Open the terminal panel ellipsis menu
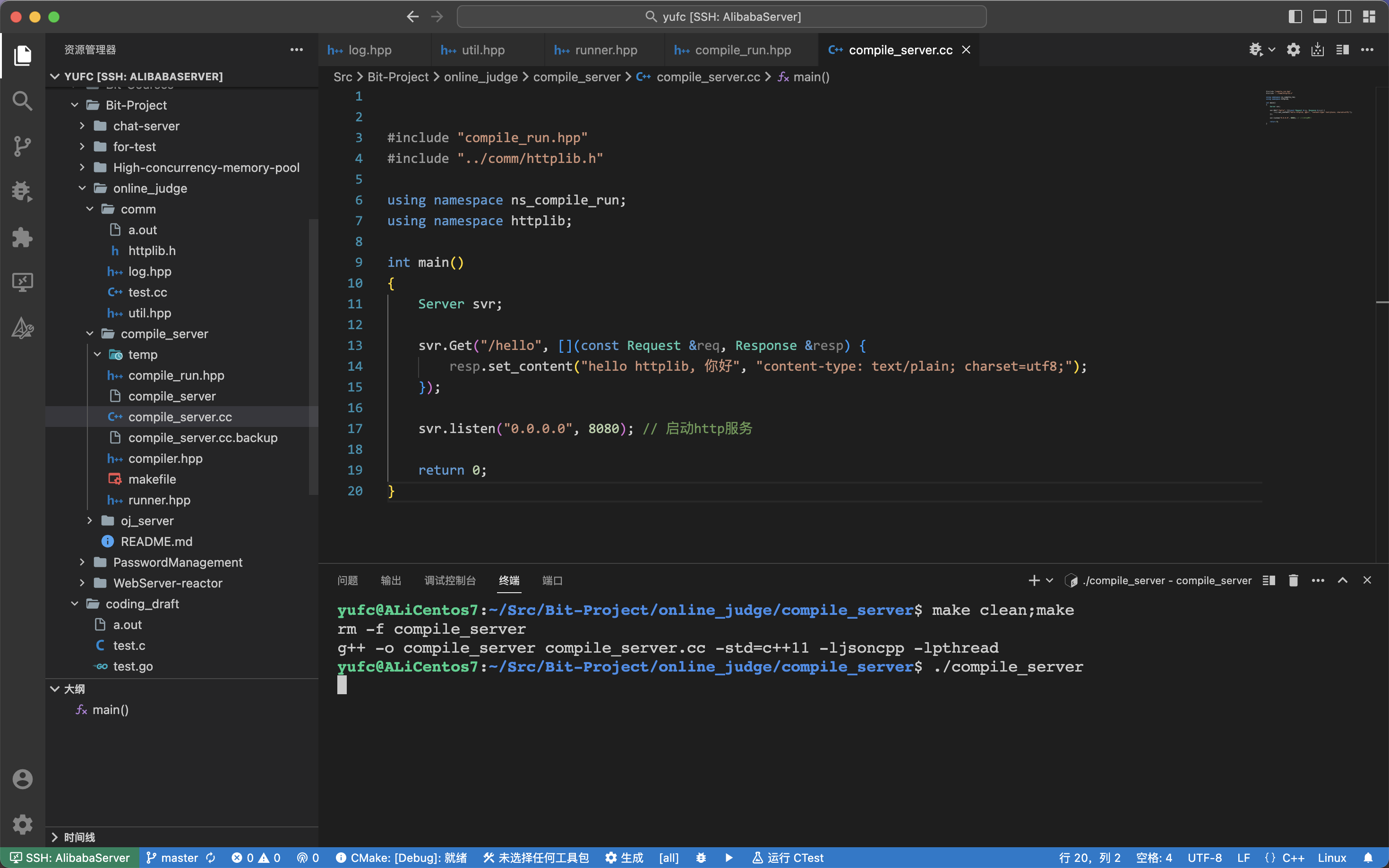1389x868 pixels. (1318, 580)
